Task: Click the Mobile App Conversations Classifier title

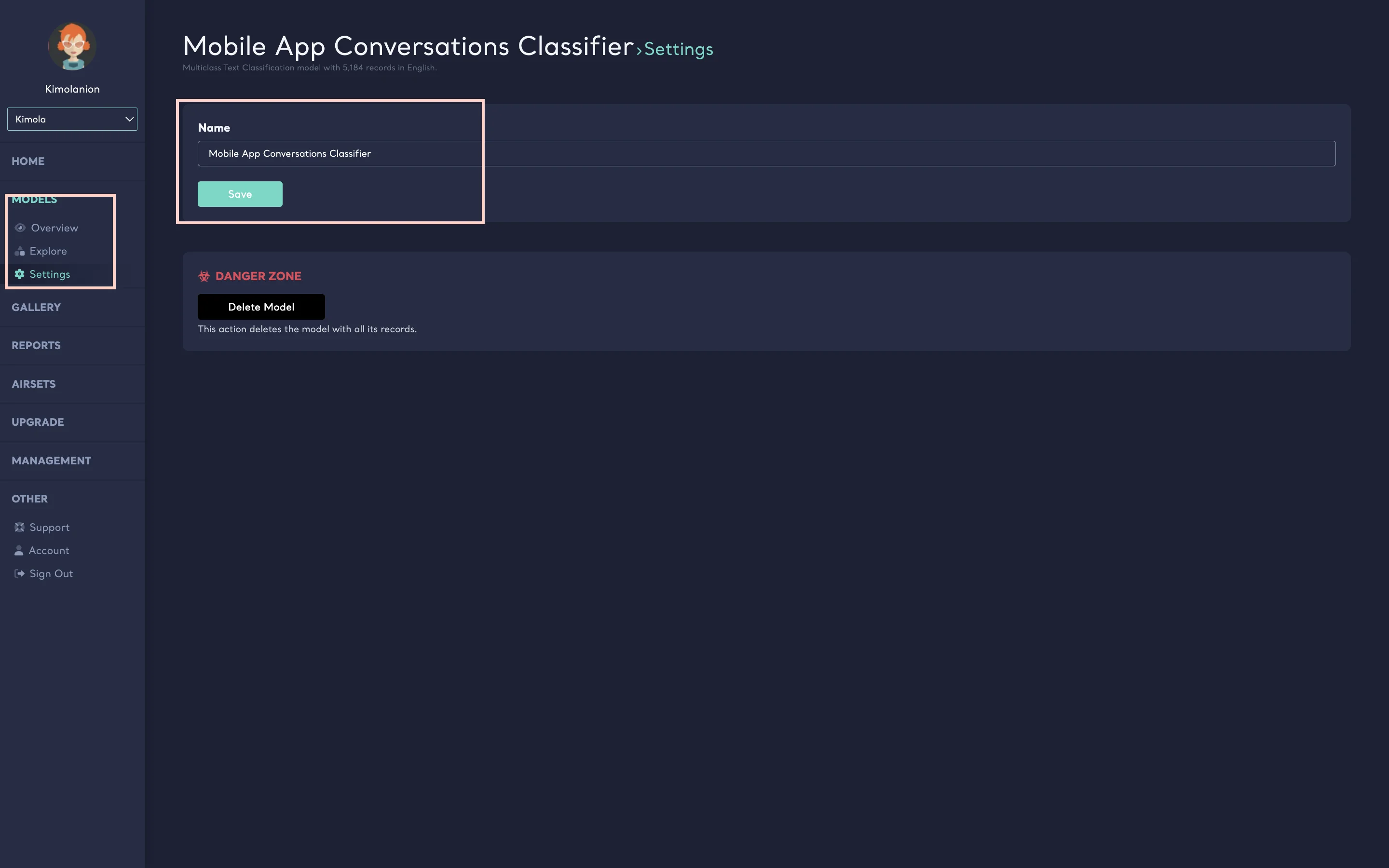Action: (x=408, y=46)
